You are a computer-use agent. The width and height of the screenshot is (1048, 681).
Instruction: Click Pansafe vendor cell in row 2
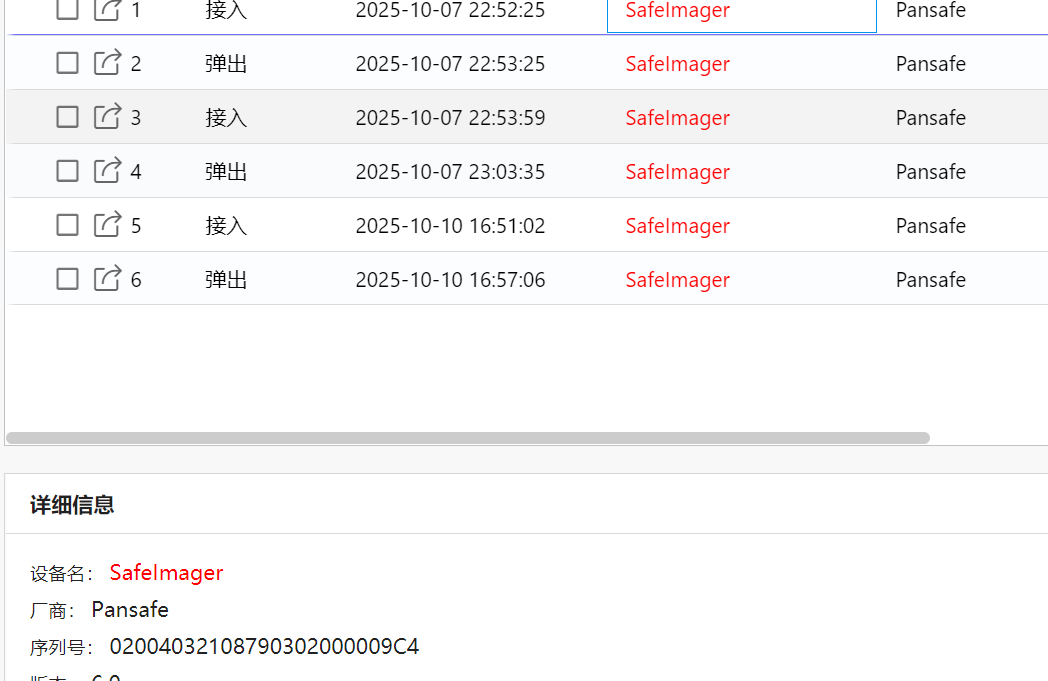click(930, 63)
